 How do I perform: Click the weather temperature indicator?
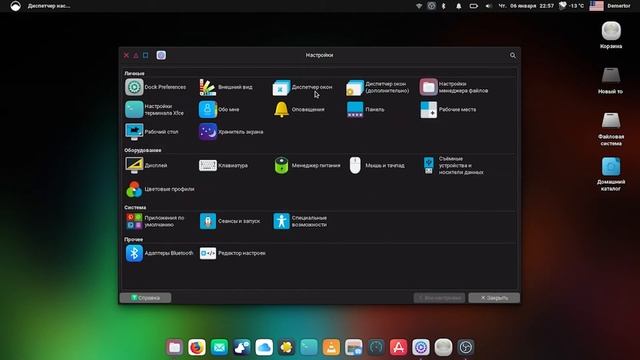click(571, 6)
